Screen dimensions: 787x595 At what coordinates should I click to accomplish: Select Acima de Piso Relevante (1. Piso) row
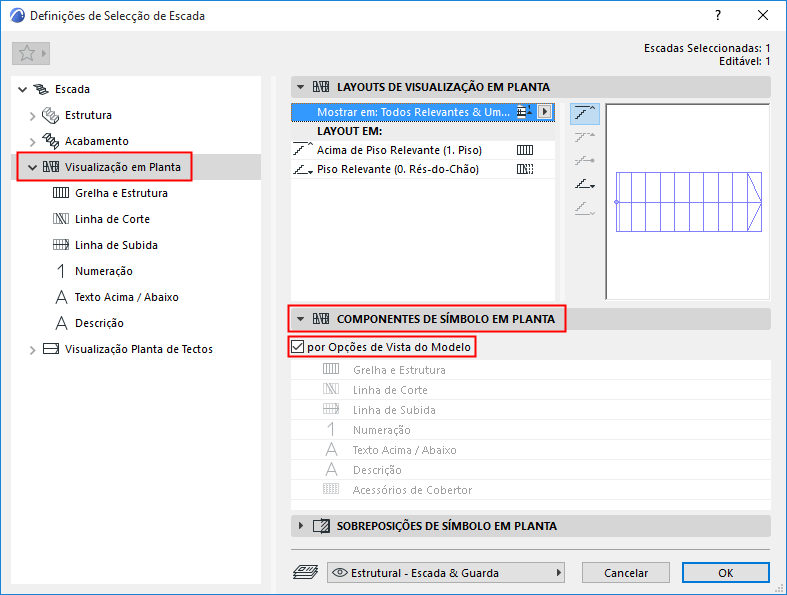click(x=423, y=150)
